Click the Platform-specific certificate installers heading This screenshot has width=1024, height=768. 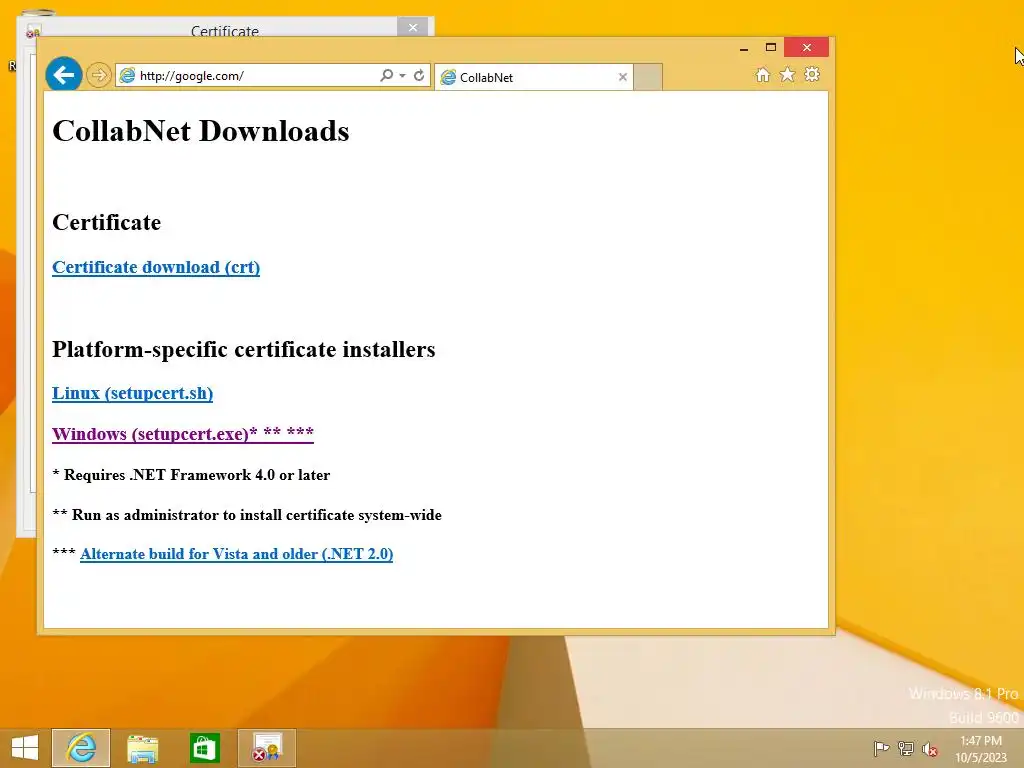tap(244, 349)
